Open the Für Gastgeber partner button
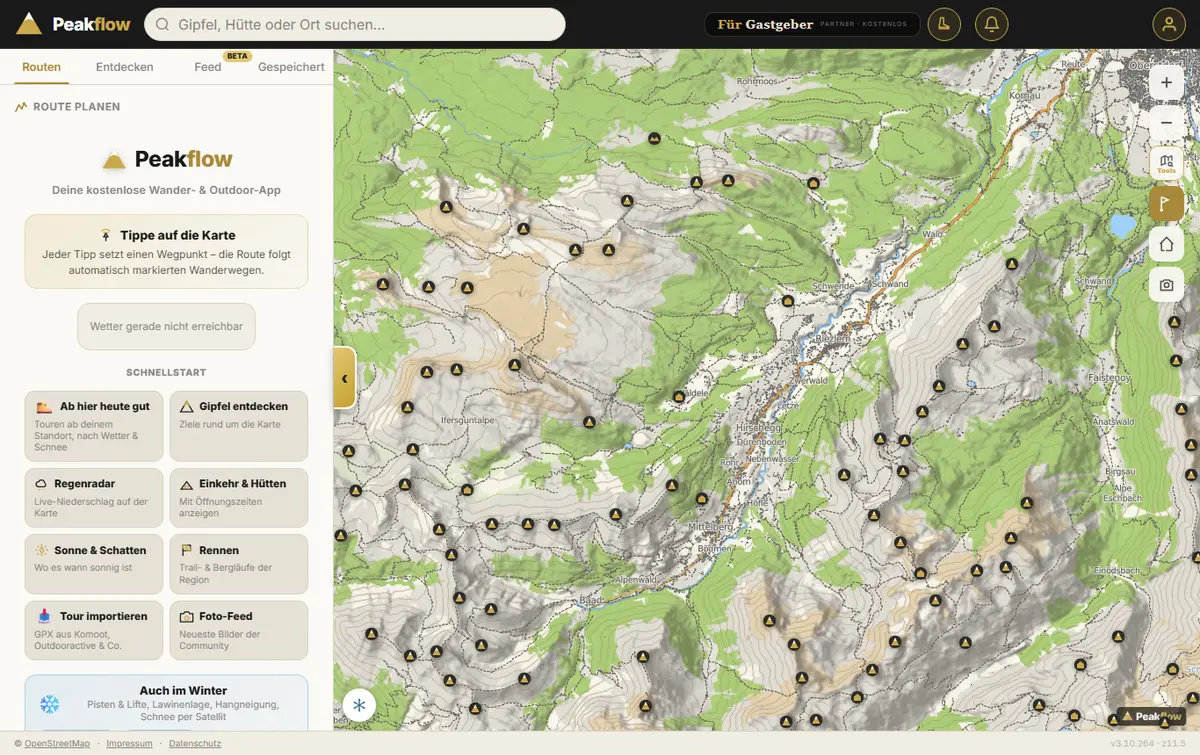The image size is (1200, 755). point(811,24)
